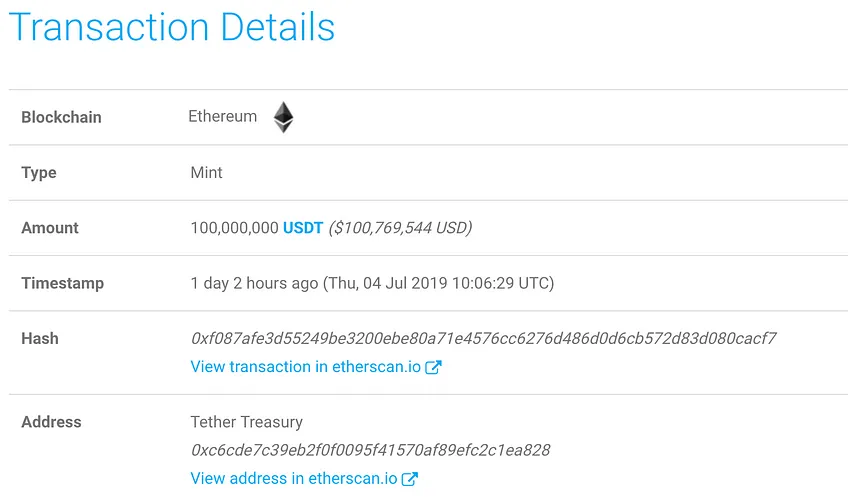Open the USDT currency link
Image resolution: width=848 pixels, height=497 pixels.
coord(303,228)
